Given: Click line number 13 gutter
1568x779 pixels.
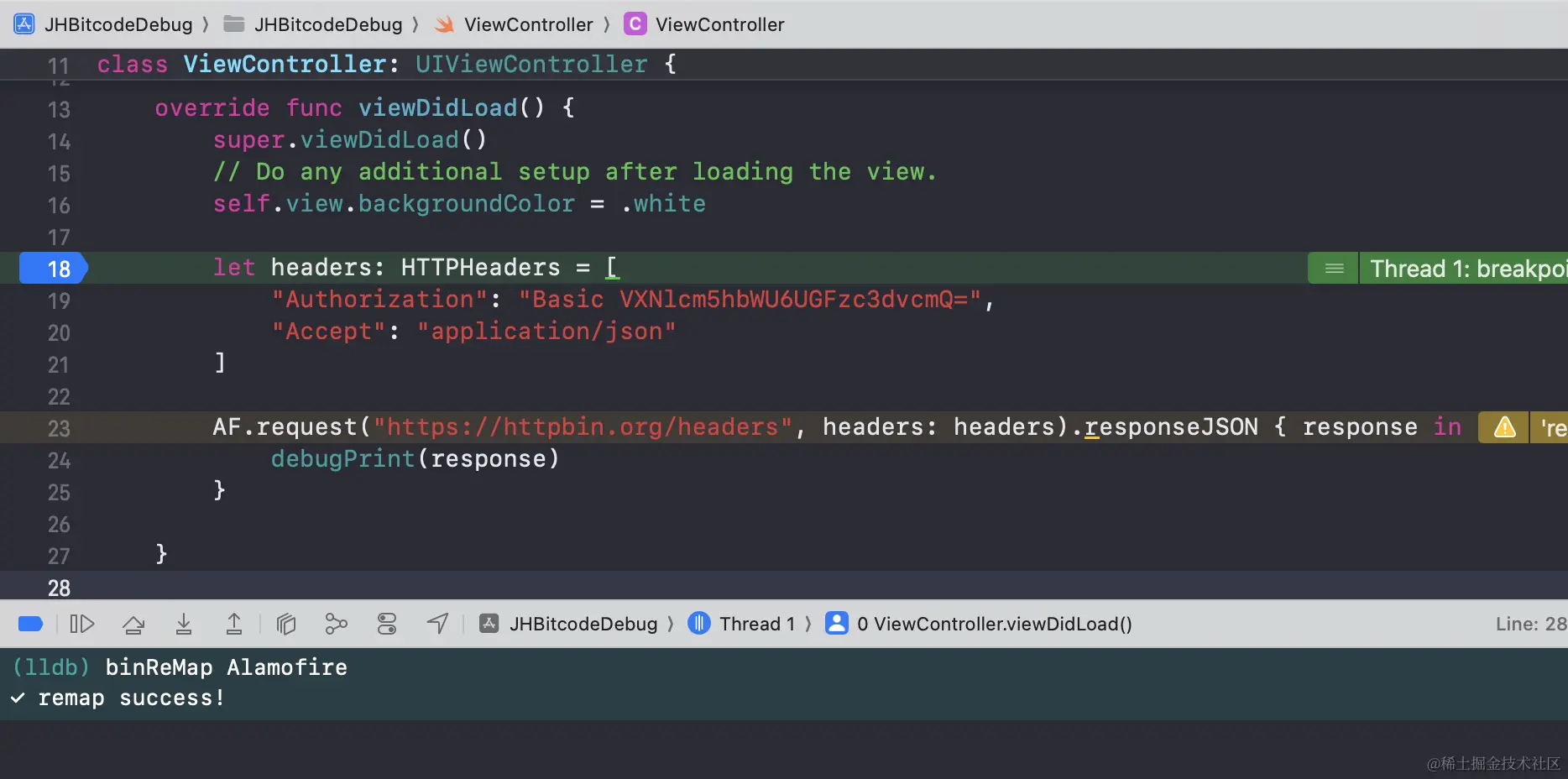Looking at the screenshot, I should point(59,109).
